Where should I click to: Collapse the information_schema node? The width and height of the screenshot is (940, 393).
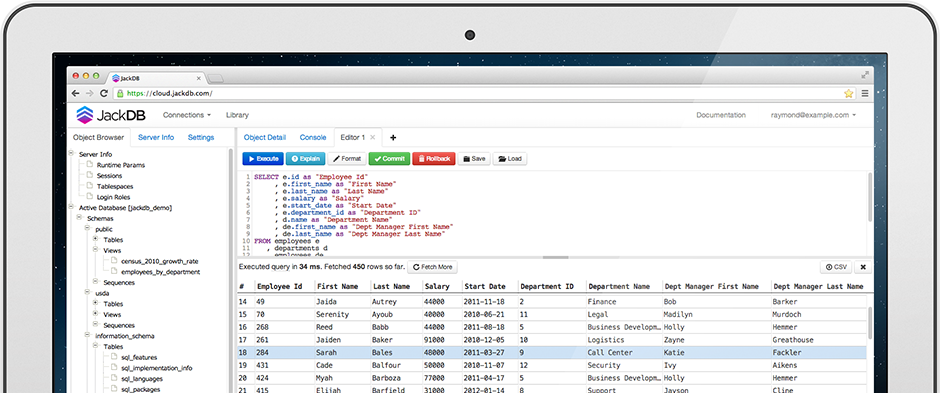coord(88,335)
